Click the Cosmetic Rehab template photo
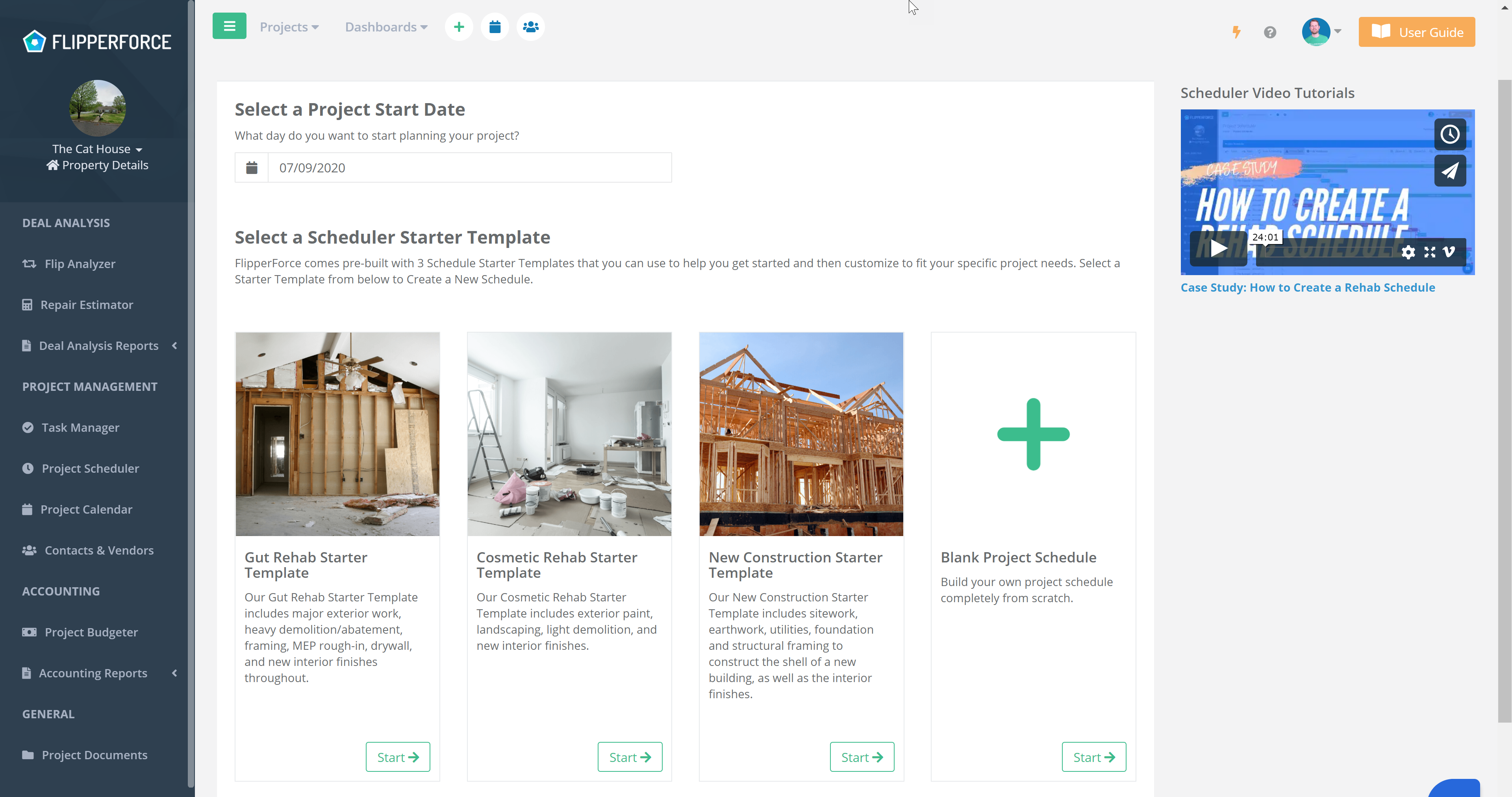This screenshot has height=797, width=1512. point(569,434)
